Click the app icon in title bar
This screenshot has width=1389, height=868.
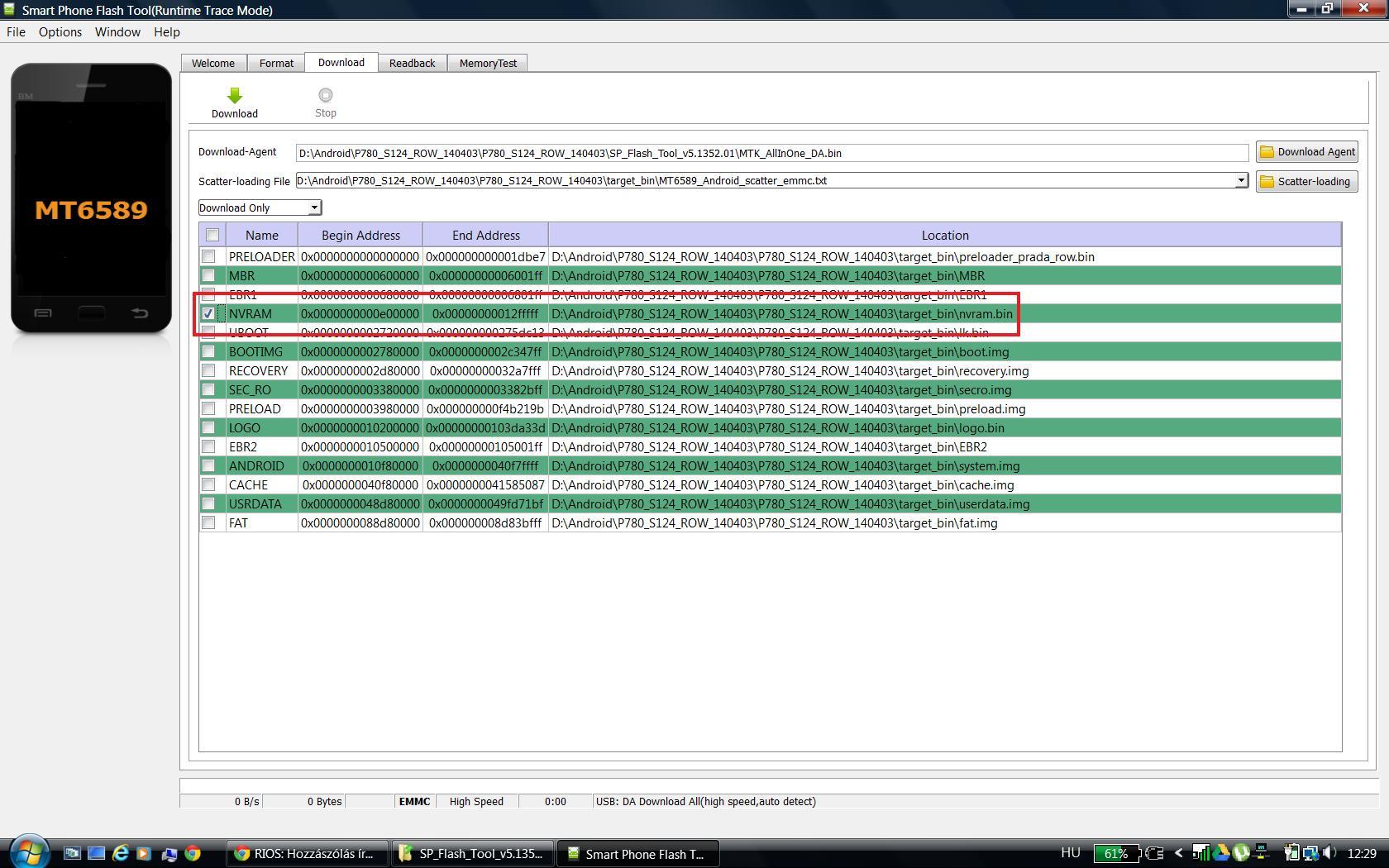pos(9,10)
